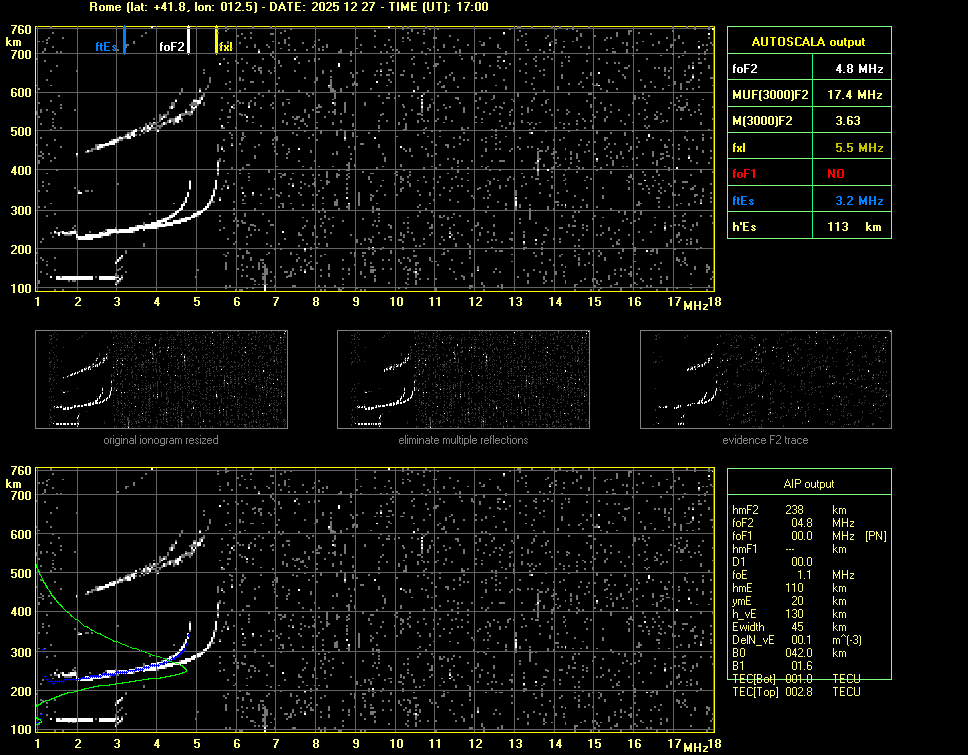The height and width of the screenshot is (755, 968).
Task: Click the 'original ionogram resized' thumbnail
Action: (x=161, y=380)
